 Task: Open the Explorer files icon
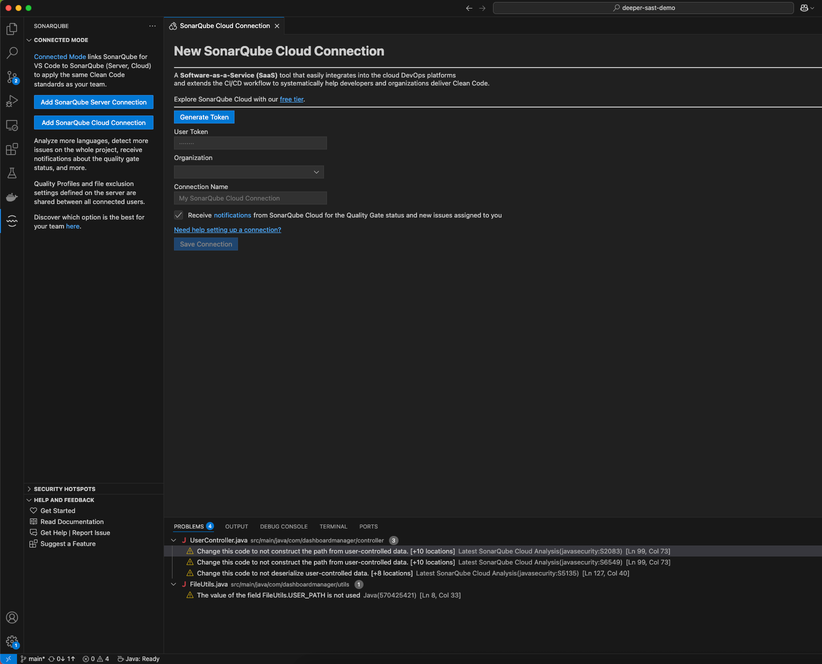click(12, 30)
